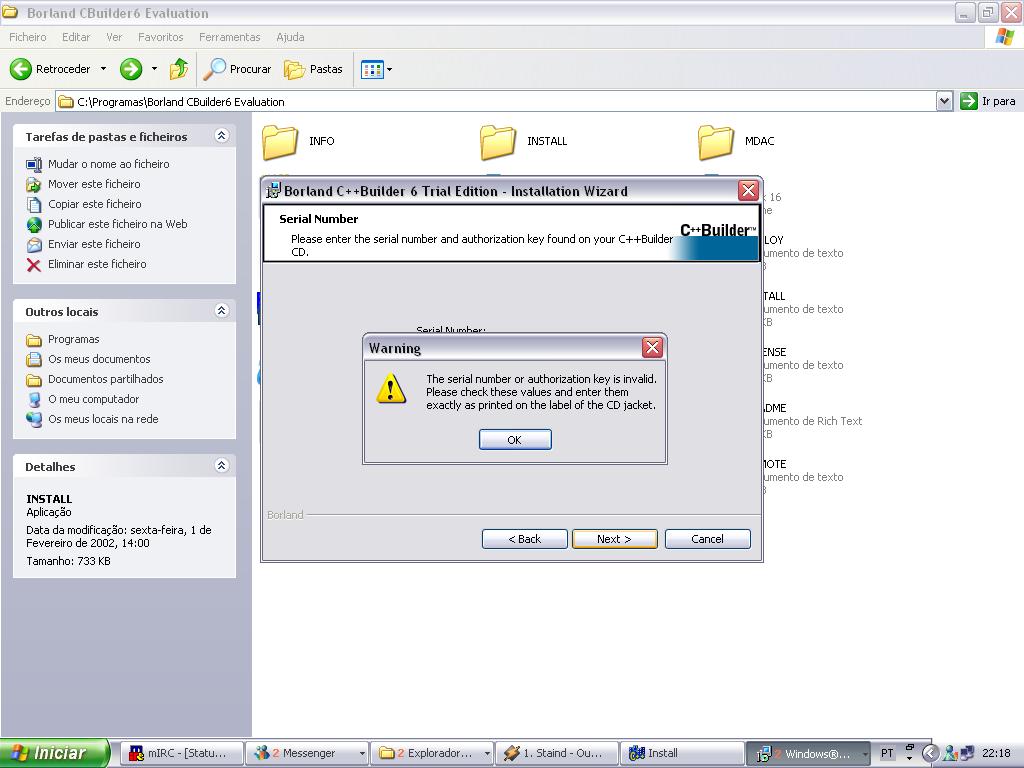Viewport: 1024px width, 768px height.
Task: Go up one folder level icon
Action: pyautogui.click(x=178, y=69)
